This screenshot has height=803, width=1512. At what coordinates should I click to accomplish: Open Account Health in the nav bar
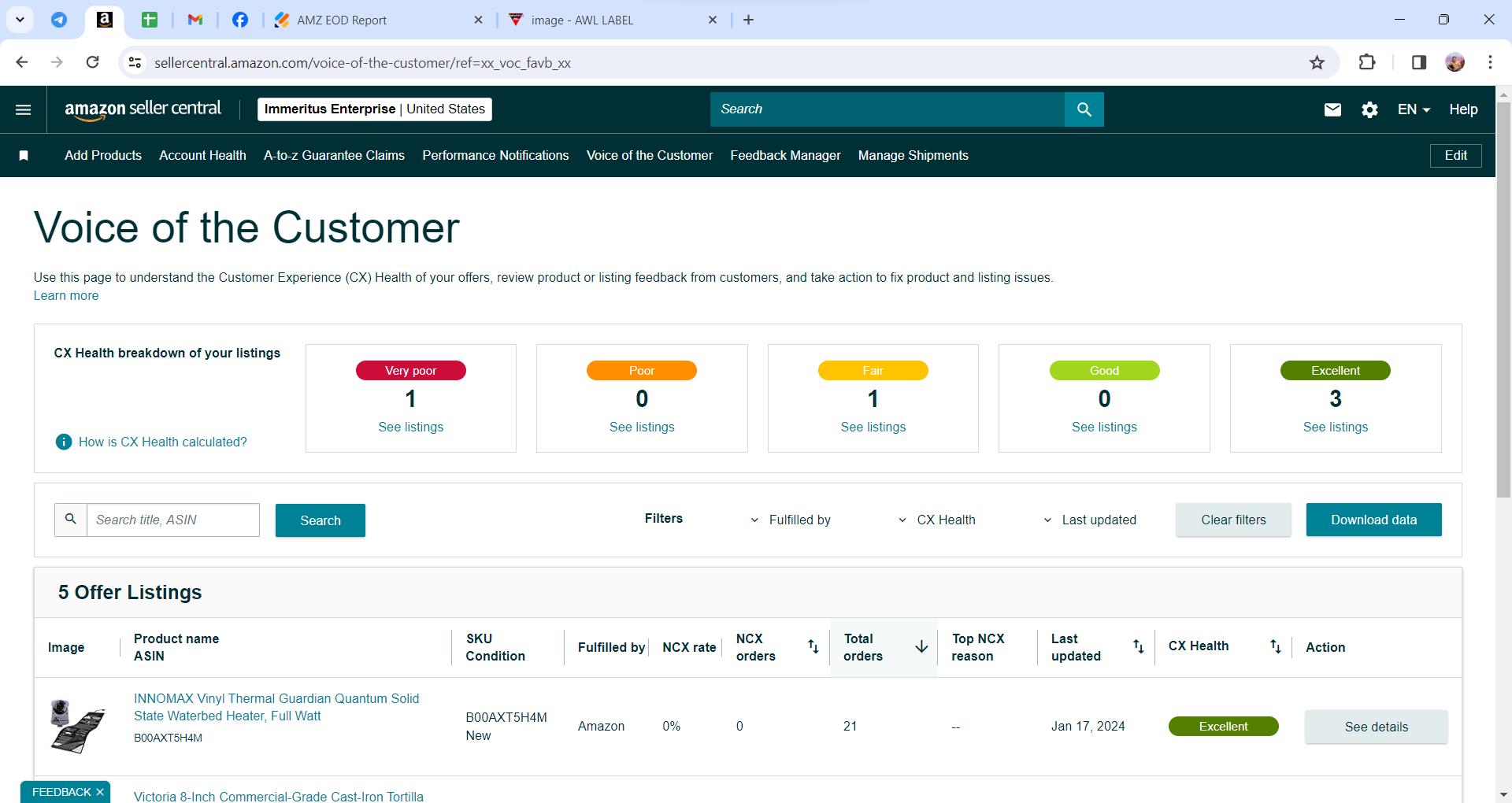(202, 156)
